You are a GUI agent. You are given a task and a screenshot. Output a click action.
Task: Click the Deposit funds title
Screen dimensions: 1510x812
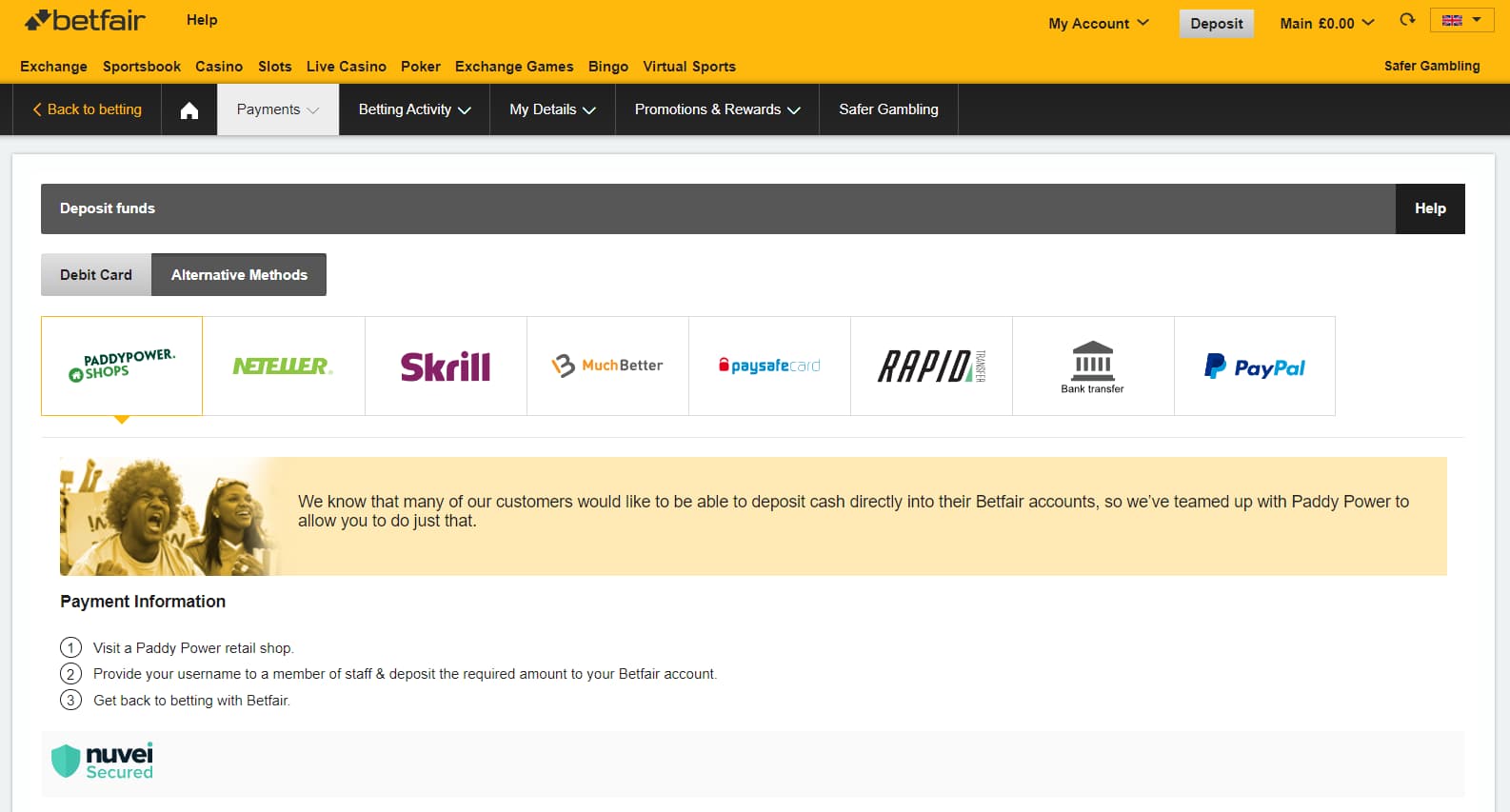tap(108, 208)
